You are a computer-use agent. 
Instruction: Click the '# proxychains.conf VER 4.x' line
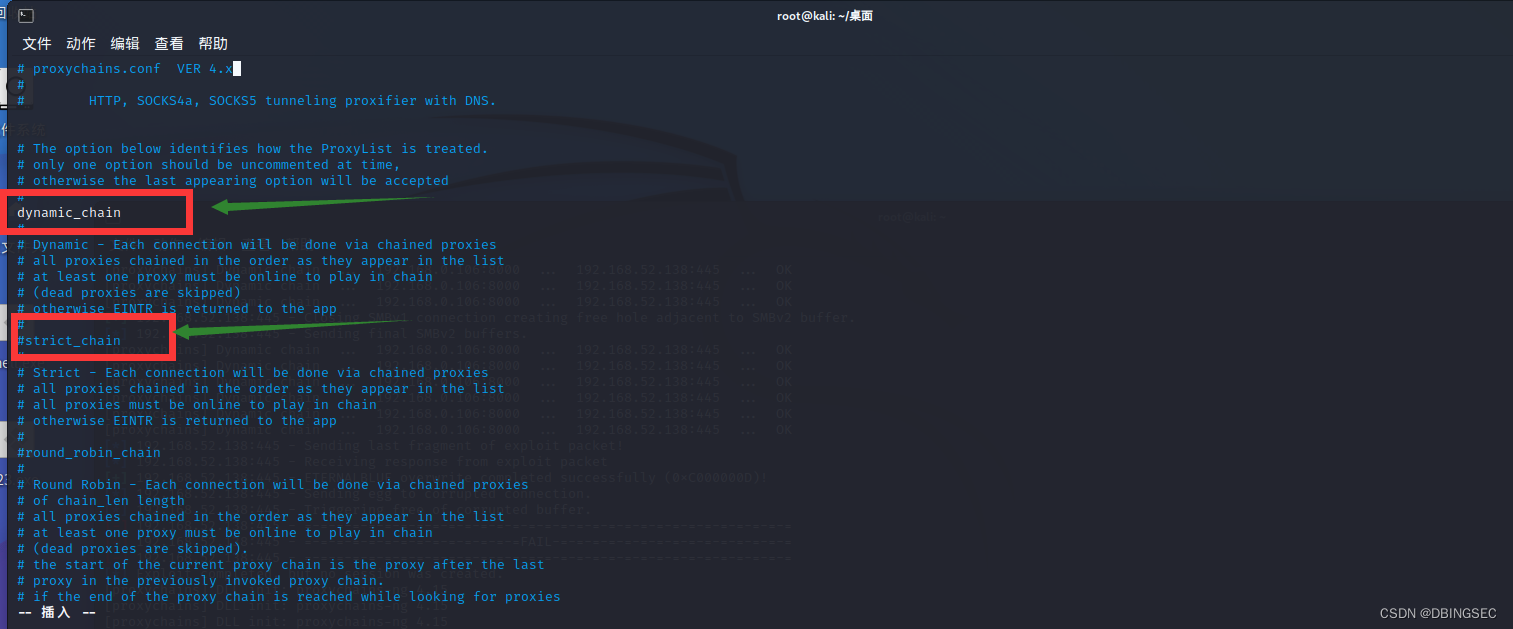[125, 69]
